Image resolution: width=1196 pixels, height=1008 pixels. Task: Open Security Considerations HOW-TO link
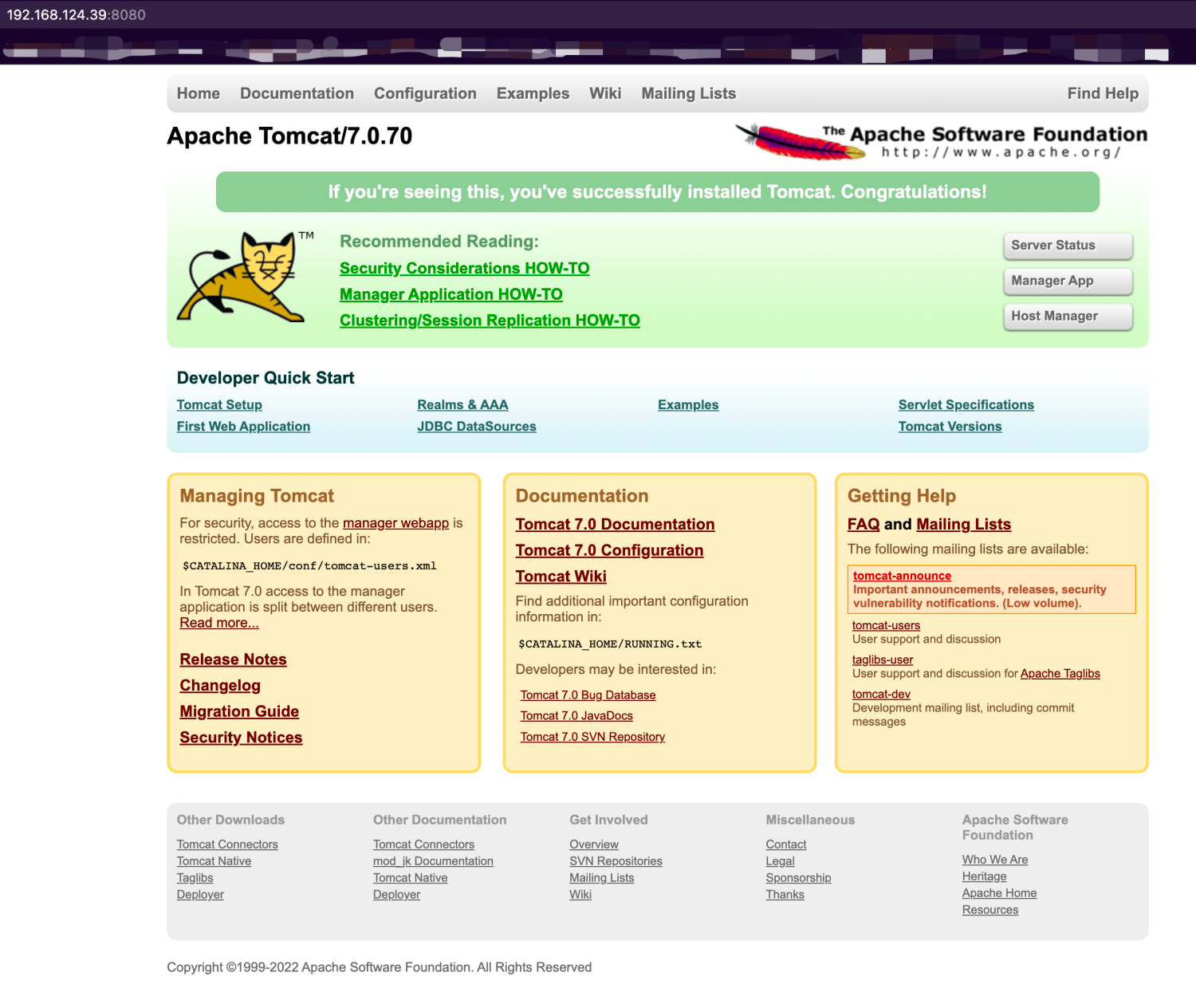tap(464, 269)
